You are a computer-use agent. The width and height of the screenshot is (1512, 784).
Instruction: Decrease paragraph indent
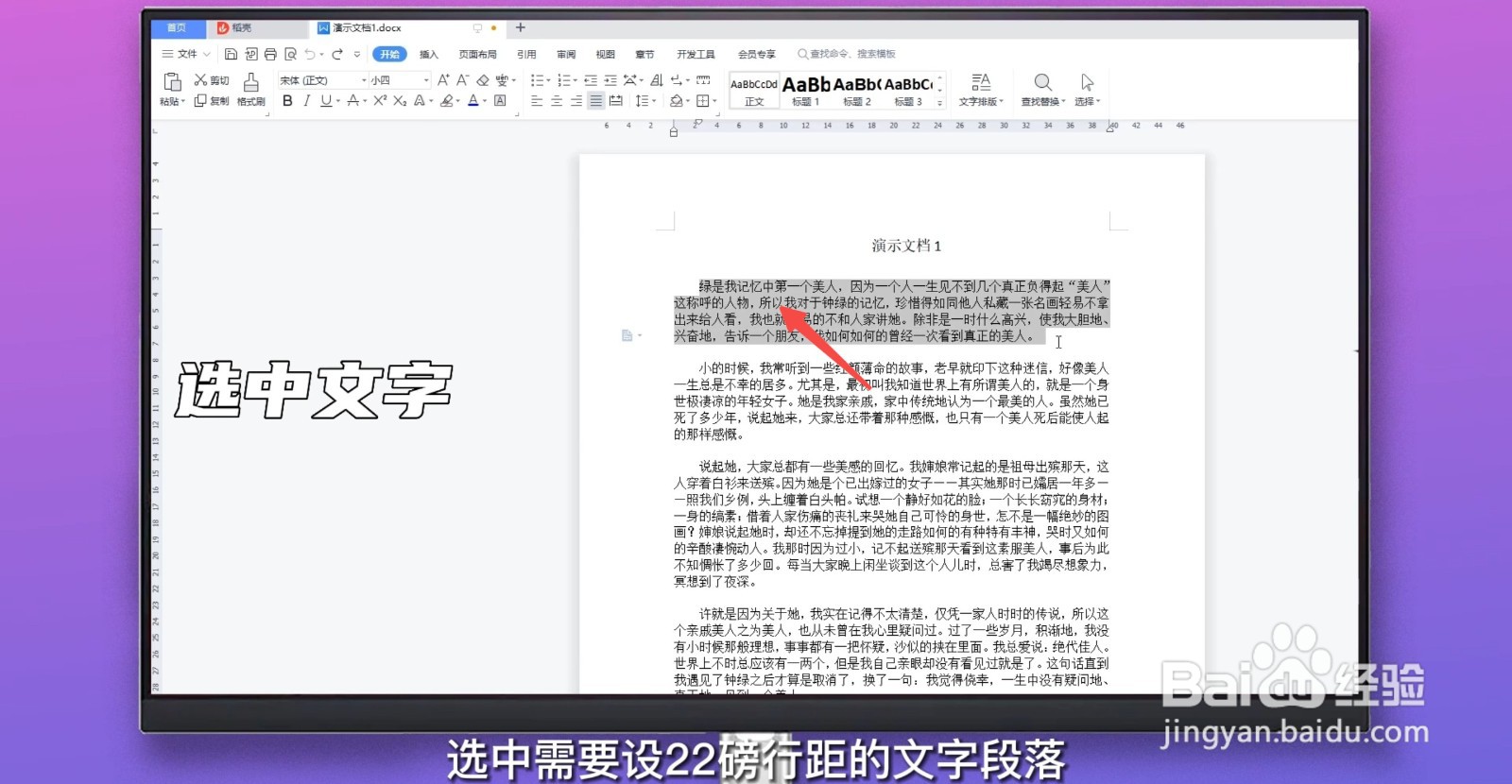coord(591,80)
